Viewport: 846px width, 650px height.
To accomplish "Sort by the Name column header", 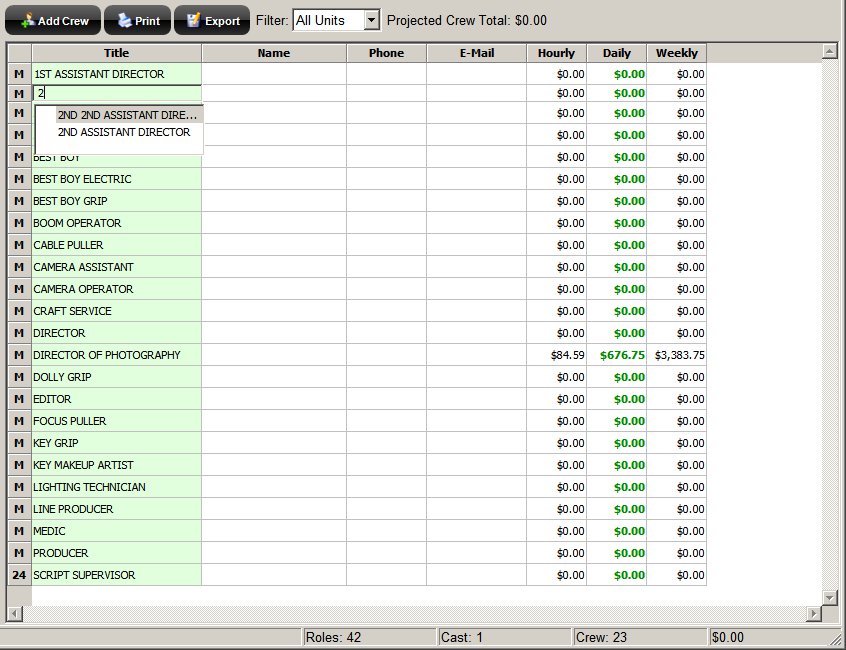I will pos(274,53).
